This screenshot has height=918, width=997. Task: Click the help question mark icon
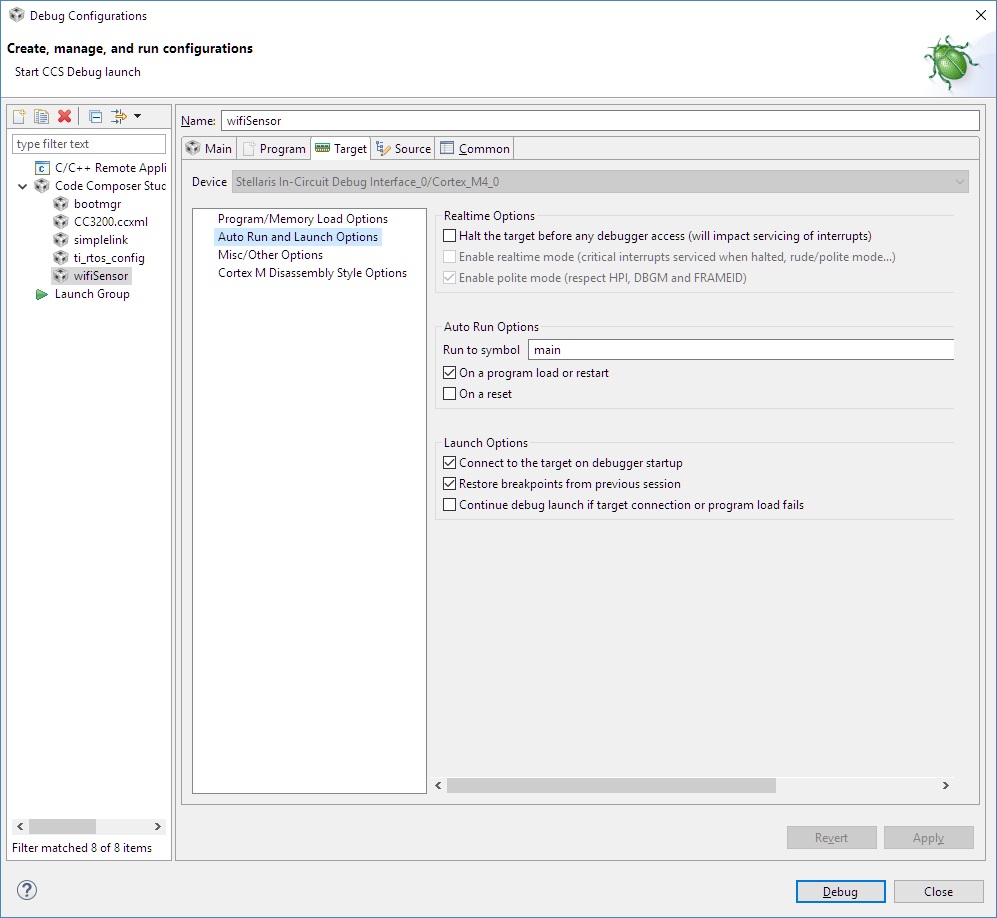(x=27, y=890)
